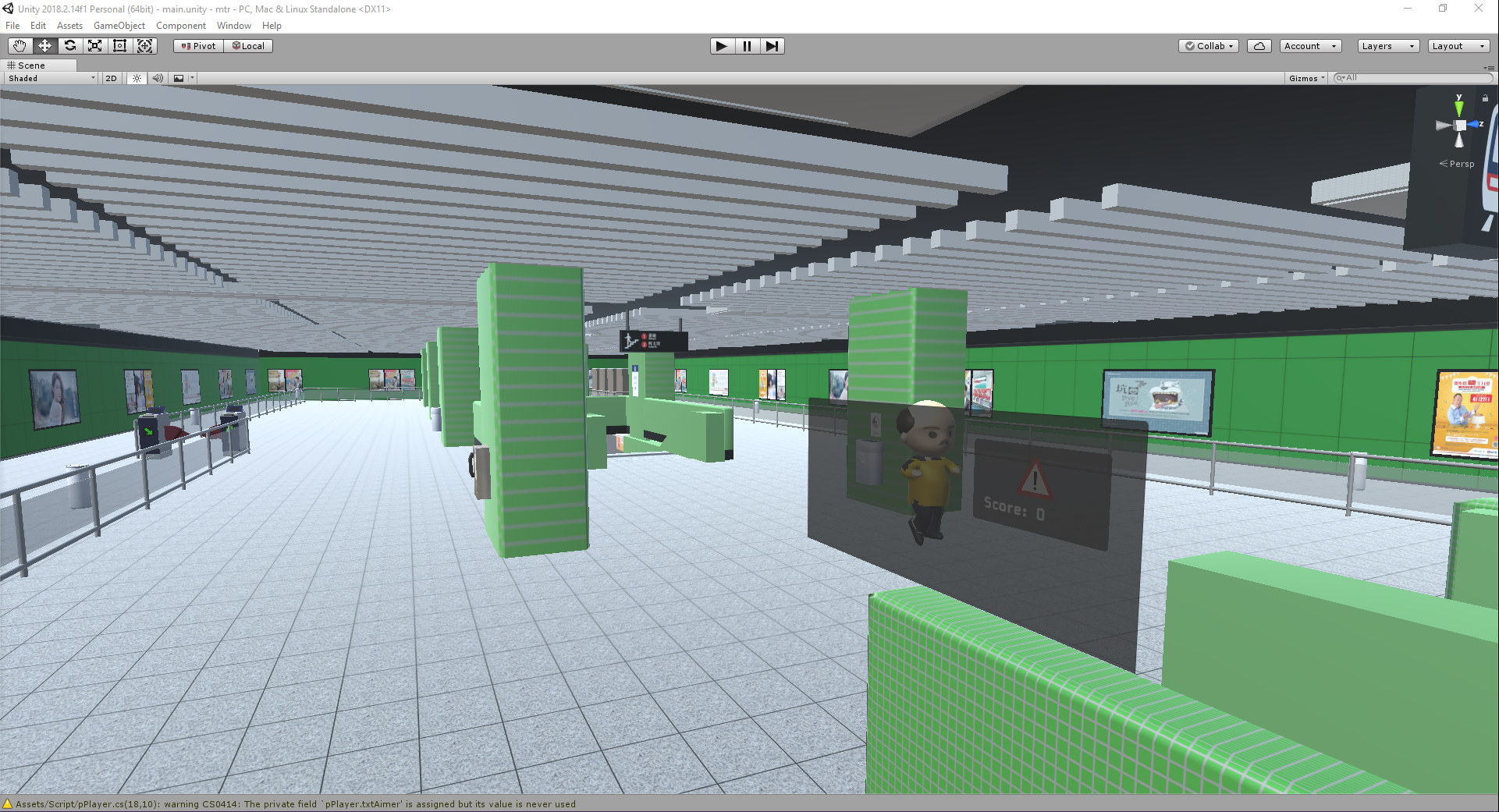Expand the Gizmos dropdown
Screen dimensions: 1499x812
[x=1306, y=78]
